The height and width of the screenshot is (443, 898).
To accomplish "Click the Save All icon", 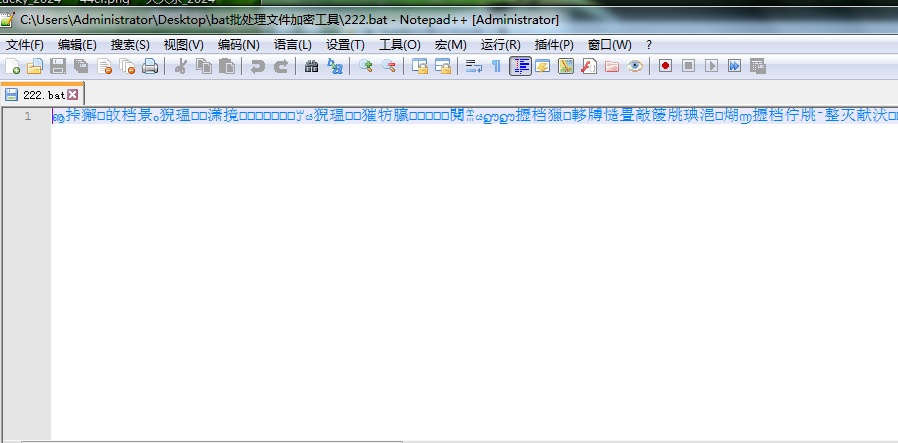I will point(81,66).
